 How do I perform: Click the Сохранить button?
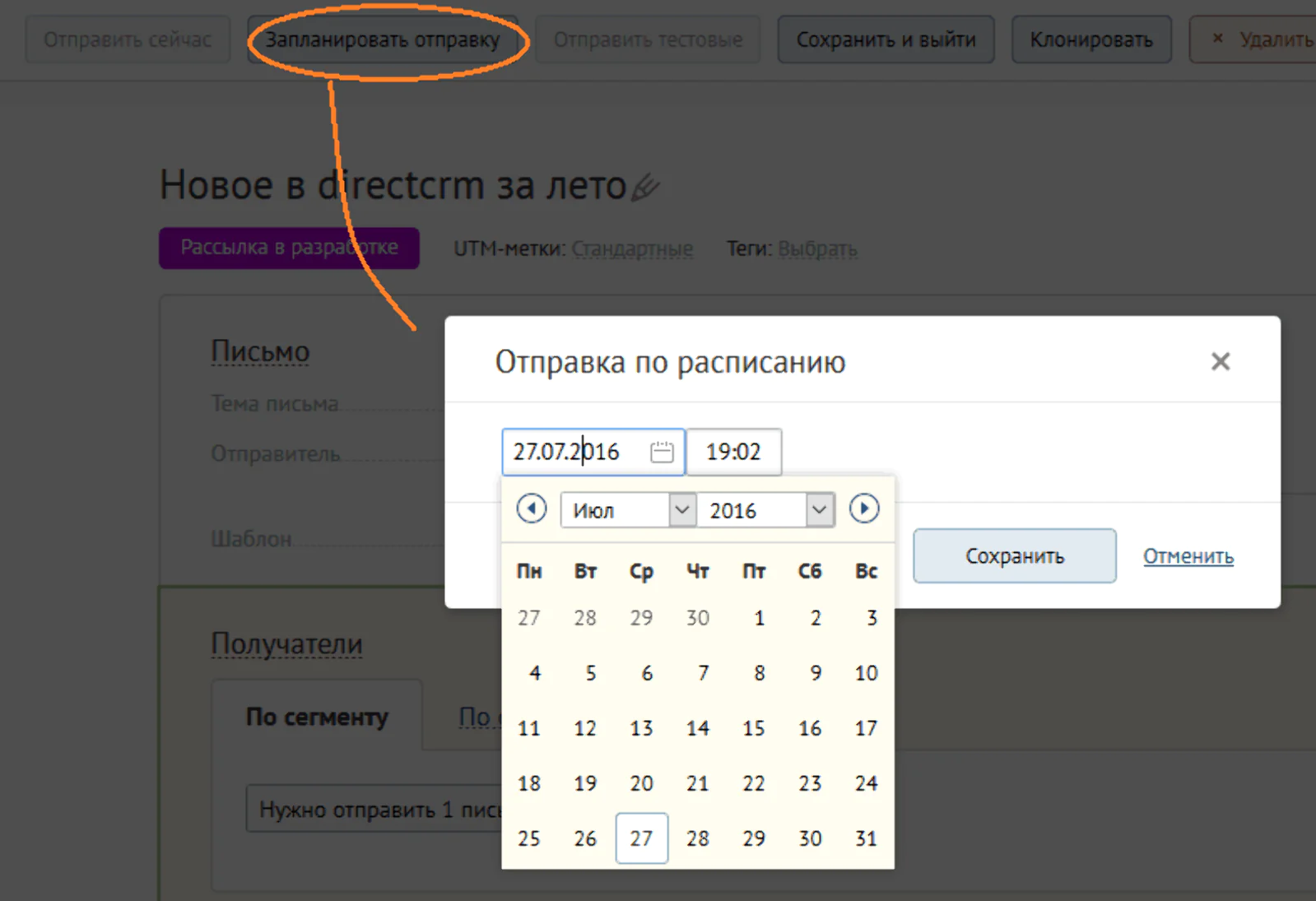point(1015,556)
